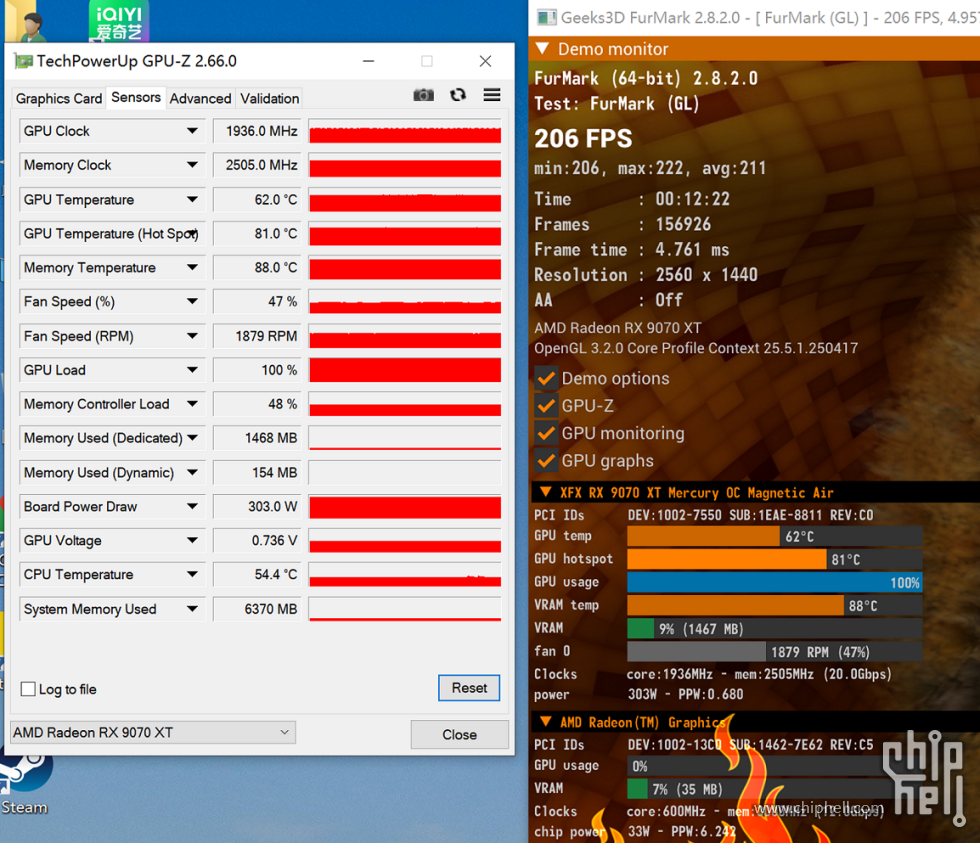Toggle the Demo options checkbox in FurMark
This screenshot has width=980, height=843.
coord(546,379)
